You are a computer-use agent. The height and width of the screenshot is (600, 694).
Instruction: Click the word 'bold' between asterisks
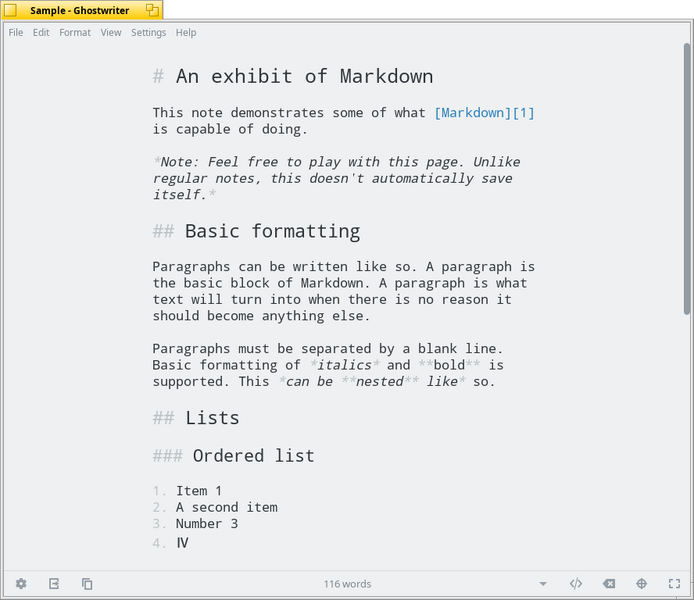(449, 365)
